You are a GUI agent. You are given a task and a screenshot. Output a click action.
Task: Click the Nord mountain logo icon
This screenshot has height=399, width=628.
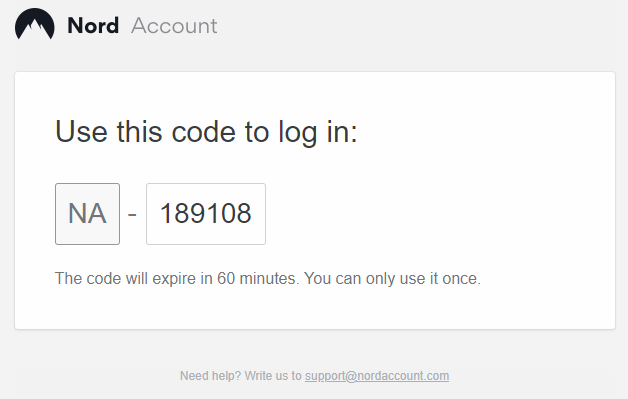(34, 24)
